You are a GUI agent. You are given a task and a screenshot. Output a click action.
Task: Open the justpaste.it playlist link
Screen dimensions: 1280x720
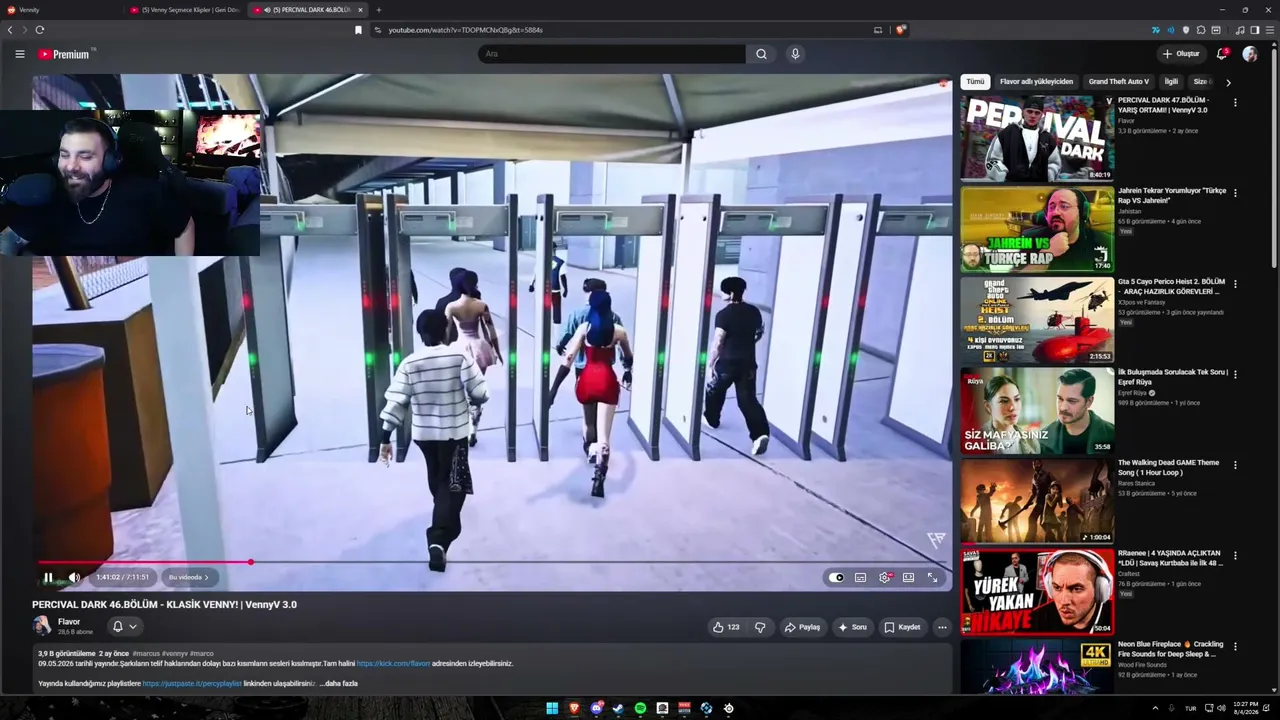click(x=192, y=683)
